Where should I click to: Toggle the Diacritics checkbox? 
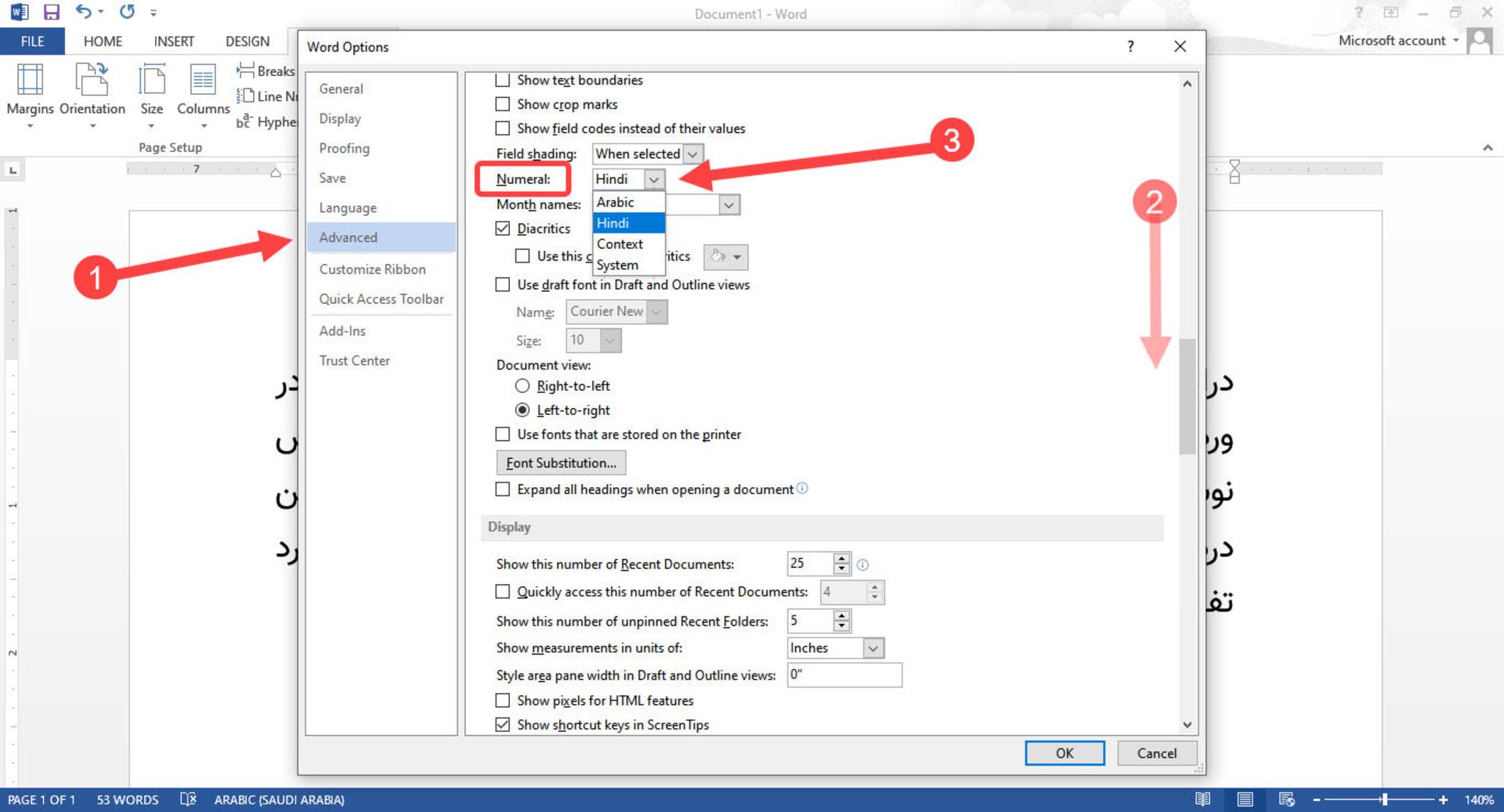[x=503, y=229]
